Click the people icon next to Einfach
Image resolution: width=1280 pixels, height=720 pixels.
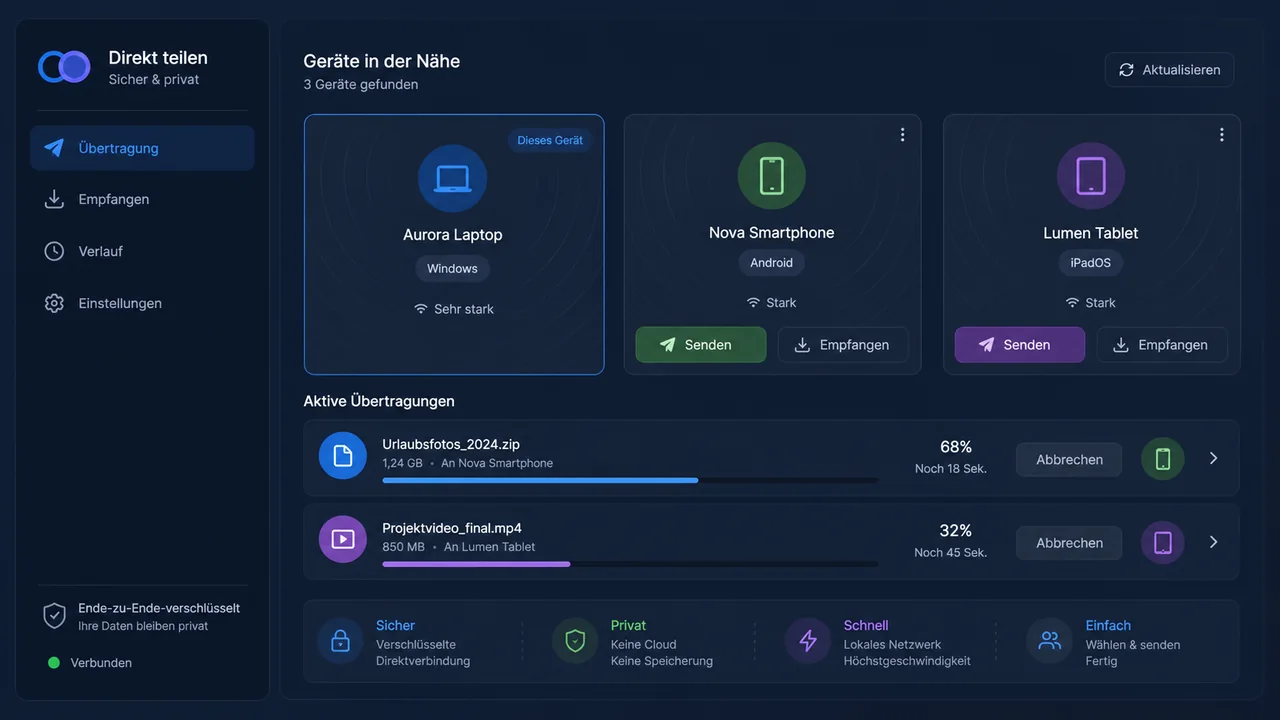[1050, 641]
